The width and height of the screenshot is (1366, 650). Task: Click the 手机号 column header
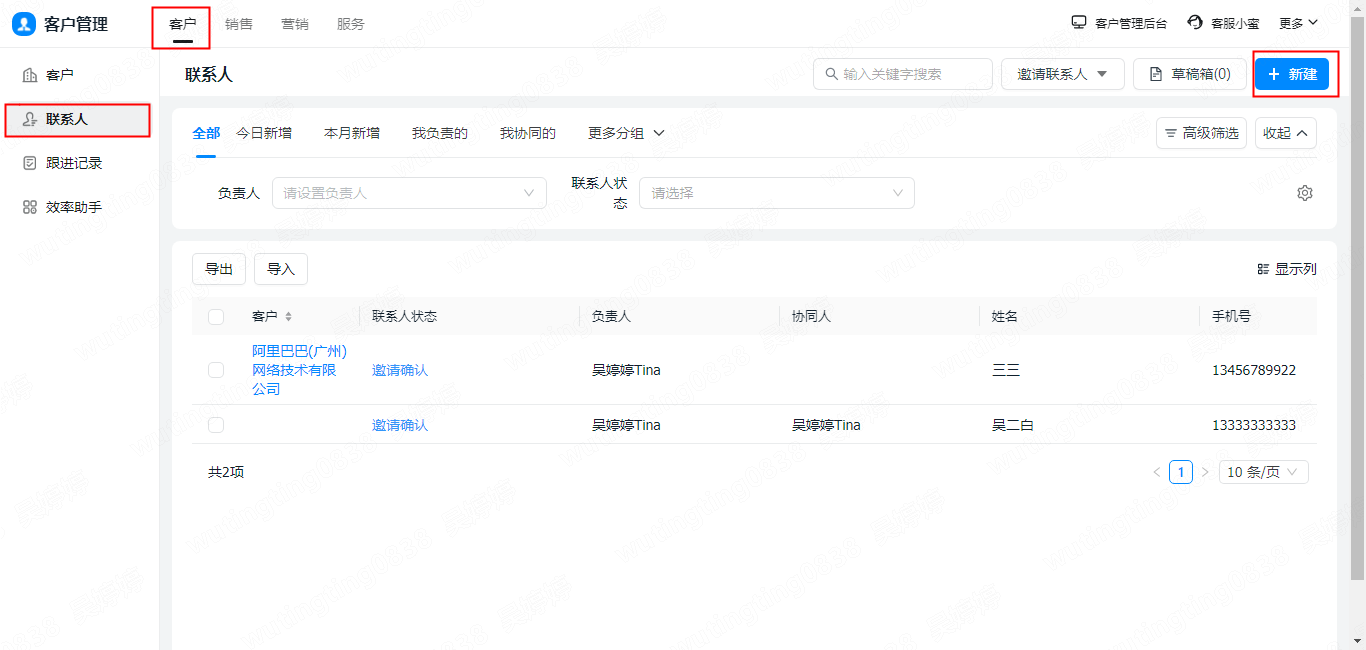coord(1231,316)
